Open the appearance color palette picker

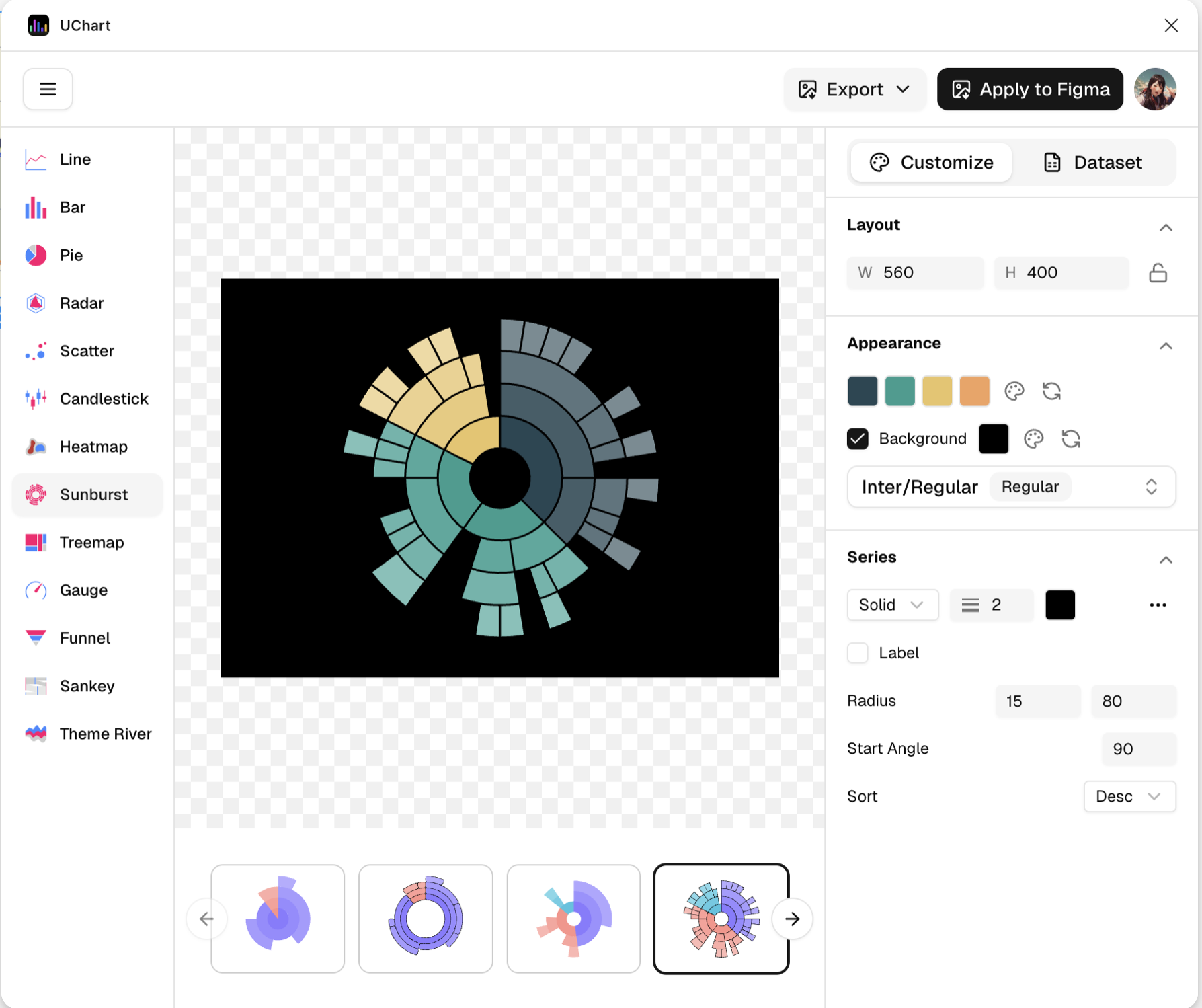pos(1014,391)
